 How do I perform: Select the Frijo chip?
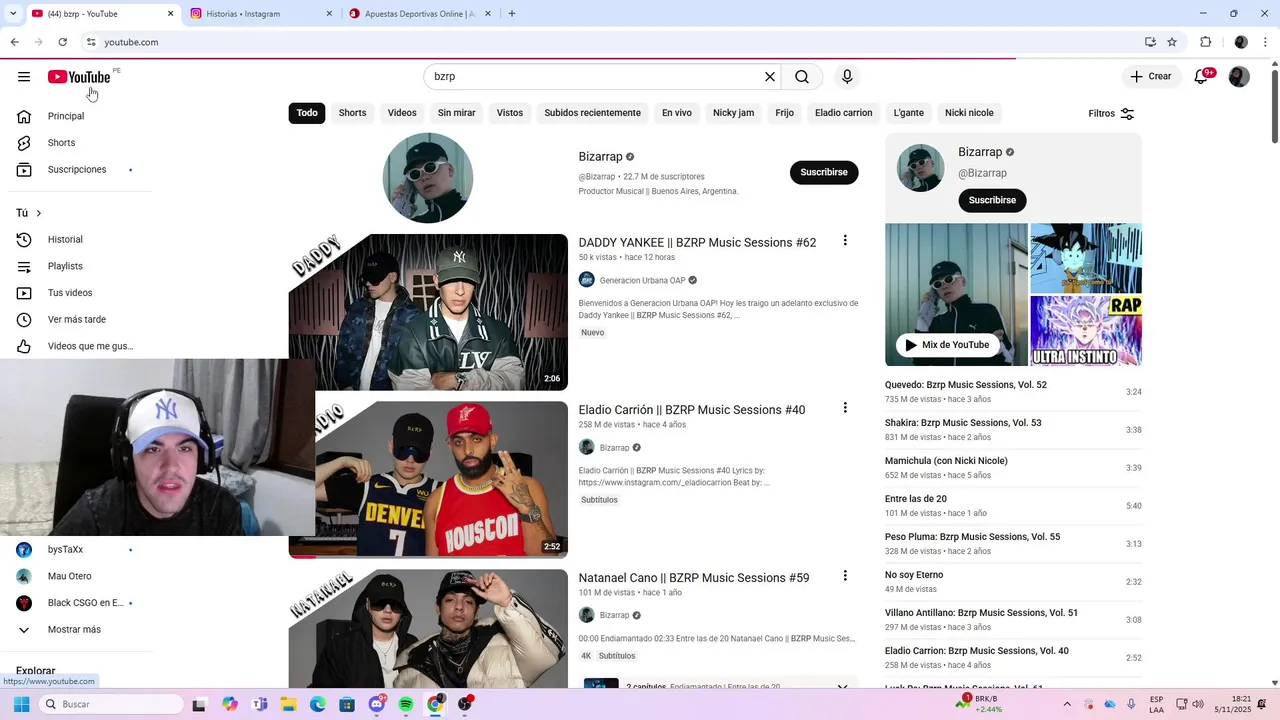tap(784, 113)
